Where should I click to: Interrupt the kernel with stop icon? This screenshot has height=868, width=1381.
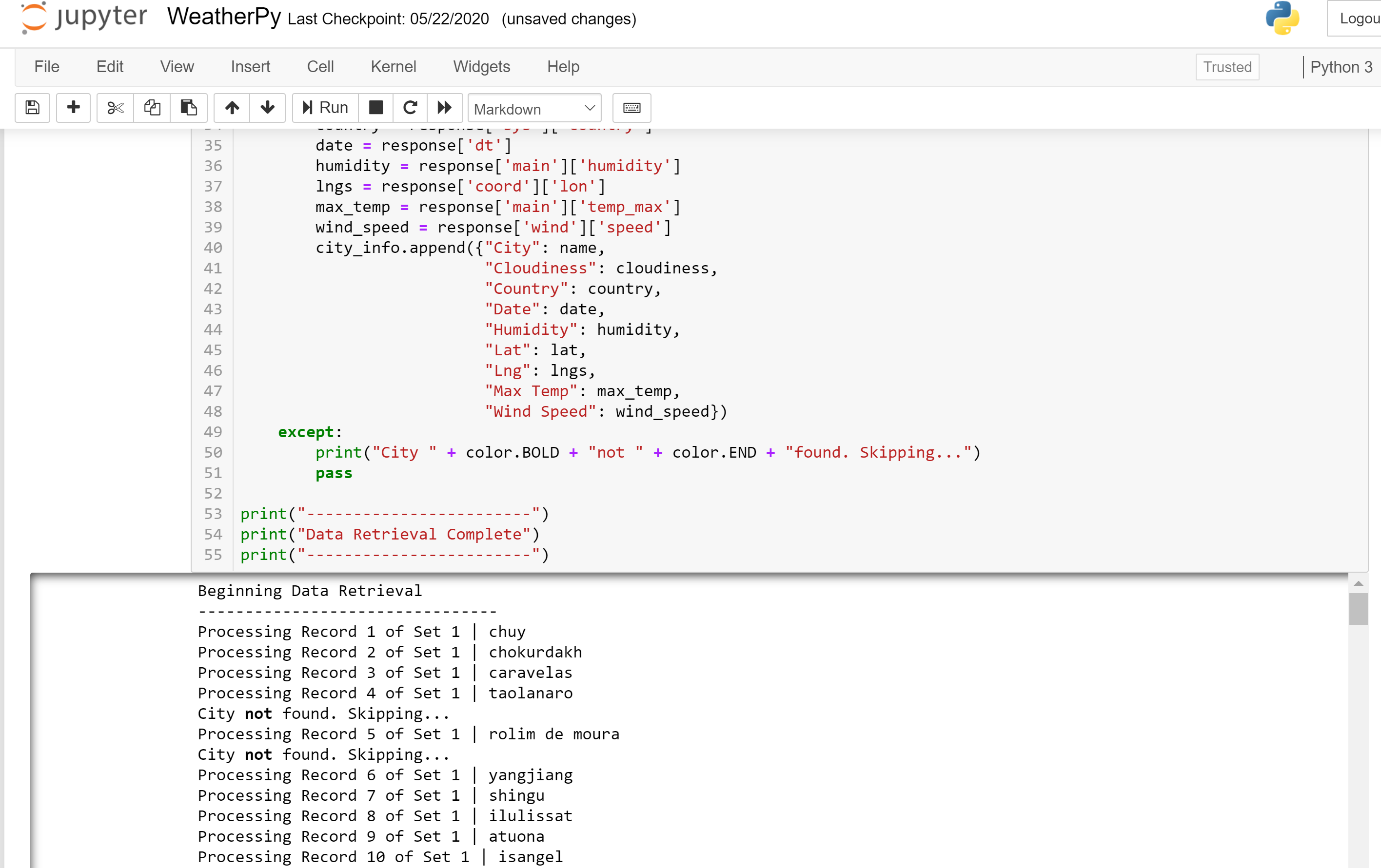tap(375, 108)
